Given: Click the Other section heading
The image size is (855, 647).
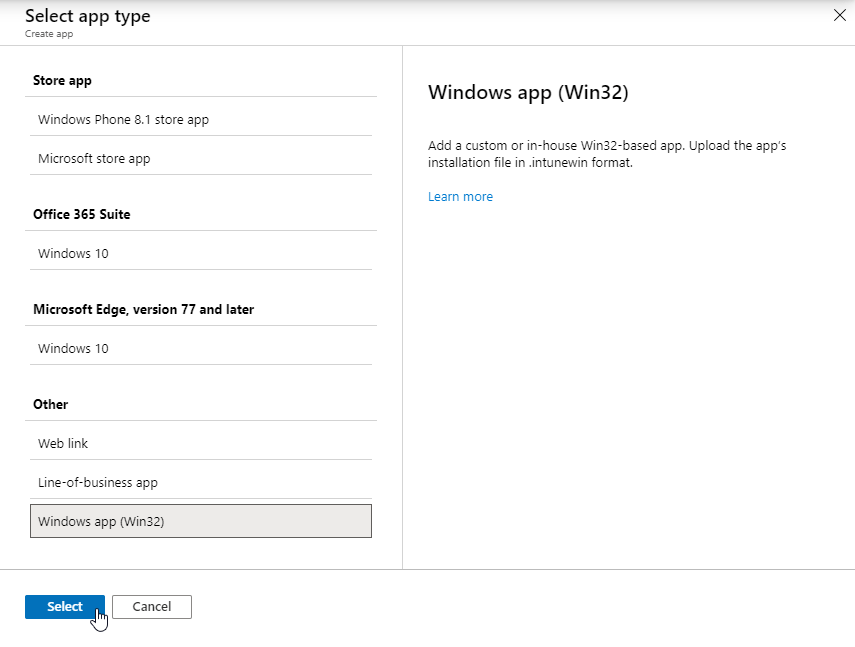Looking at the screenshot, I should pyautogui.click(x=50, y=404).
